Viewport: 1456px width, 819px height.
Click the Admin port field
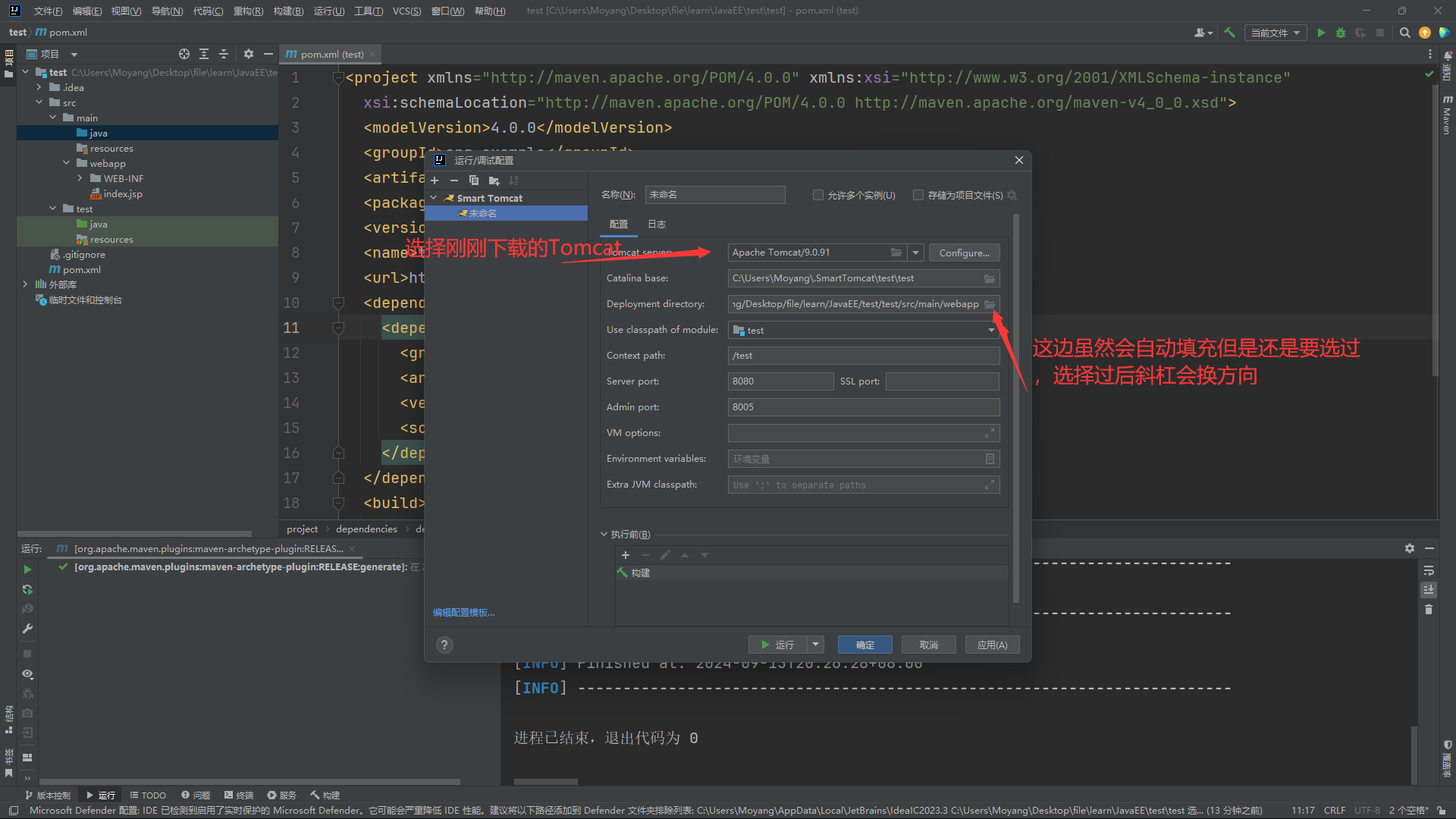click(863, 407)
